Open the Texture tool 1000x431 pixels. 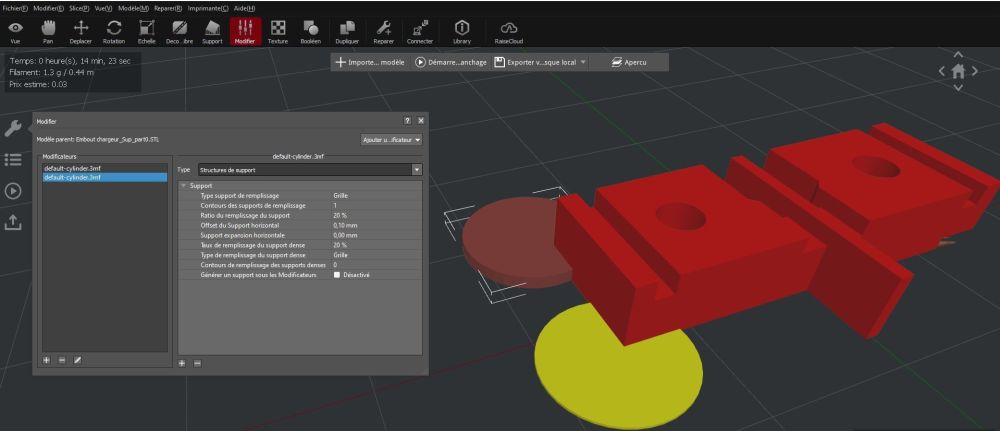pos(278,32)
